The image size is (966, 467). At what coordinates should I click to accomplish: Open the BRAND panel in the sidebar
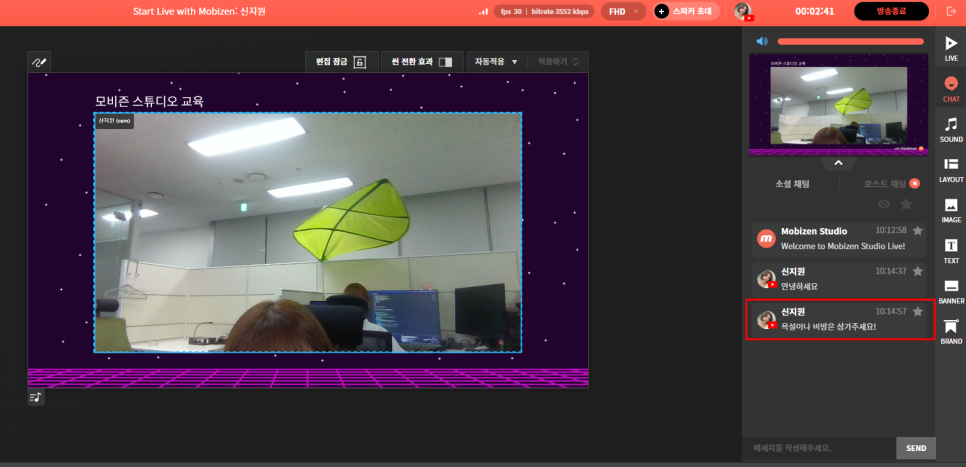click(951, 331)
